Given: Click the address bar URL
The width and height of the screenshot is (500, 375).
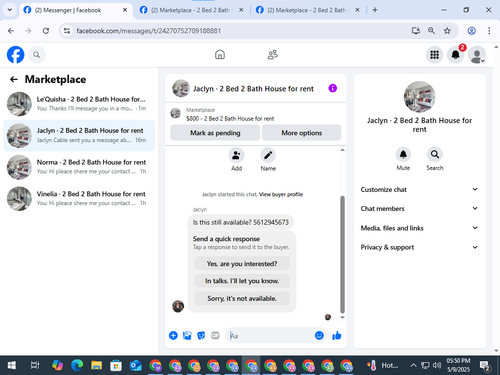Looking at the screenshot, I should pyautogui.click(x=149, y=31).
